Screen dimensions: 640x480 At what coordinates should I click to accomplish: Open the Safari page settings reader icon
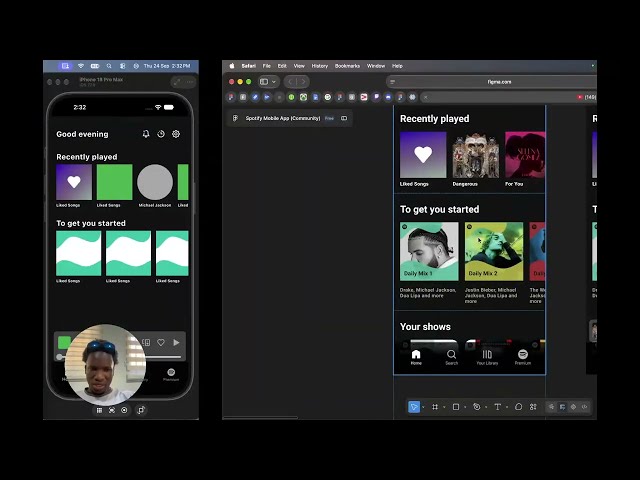pos(393,82)
